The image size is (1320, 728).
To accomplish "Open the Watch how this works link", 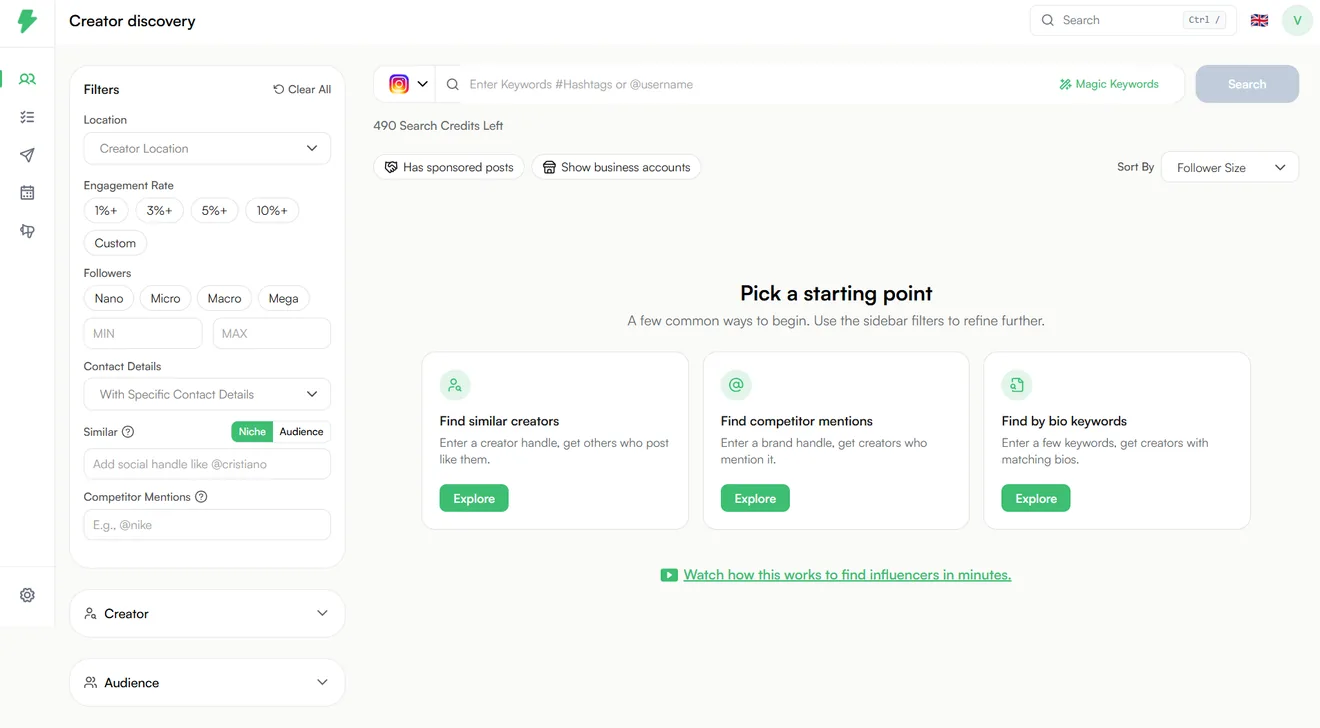I will pyautogui.click(x=847, y=575).
